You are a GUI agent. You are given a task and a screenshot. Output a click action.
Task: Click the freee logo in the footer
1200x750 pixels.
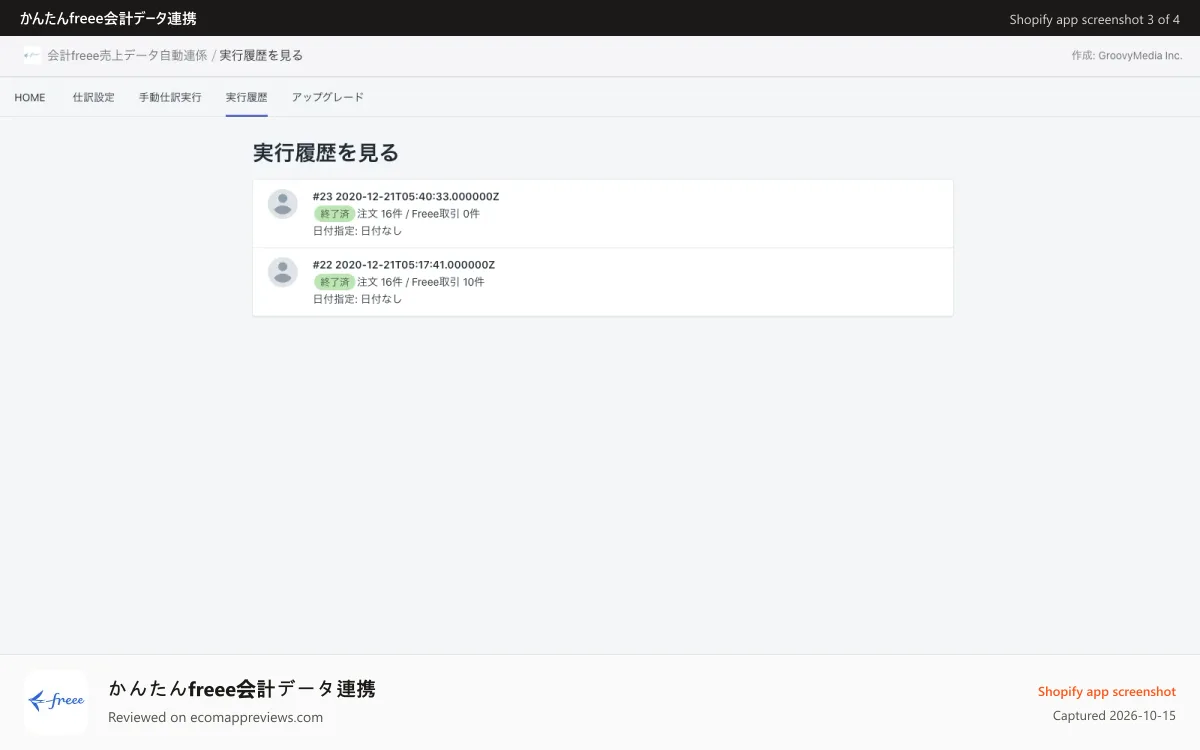tap(56, 702)
